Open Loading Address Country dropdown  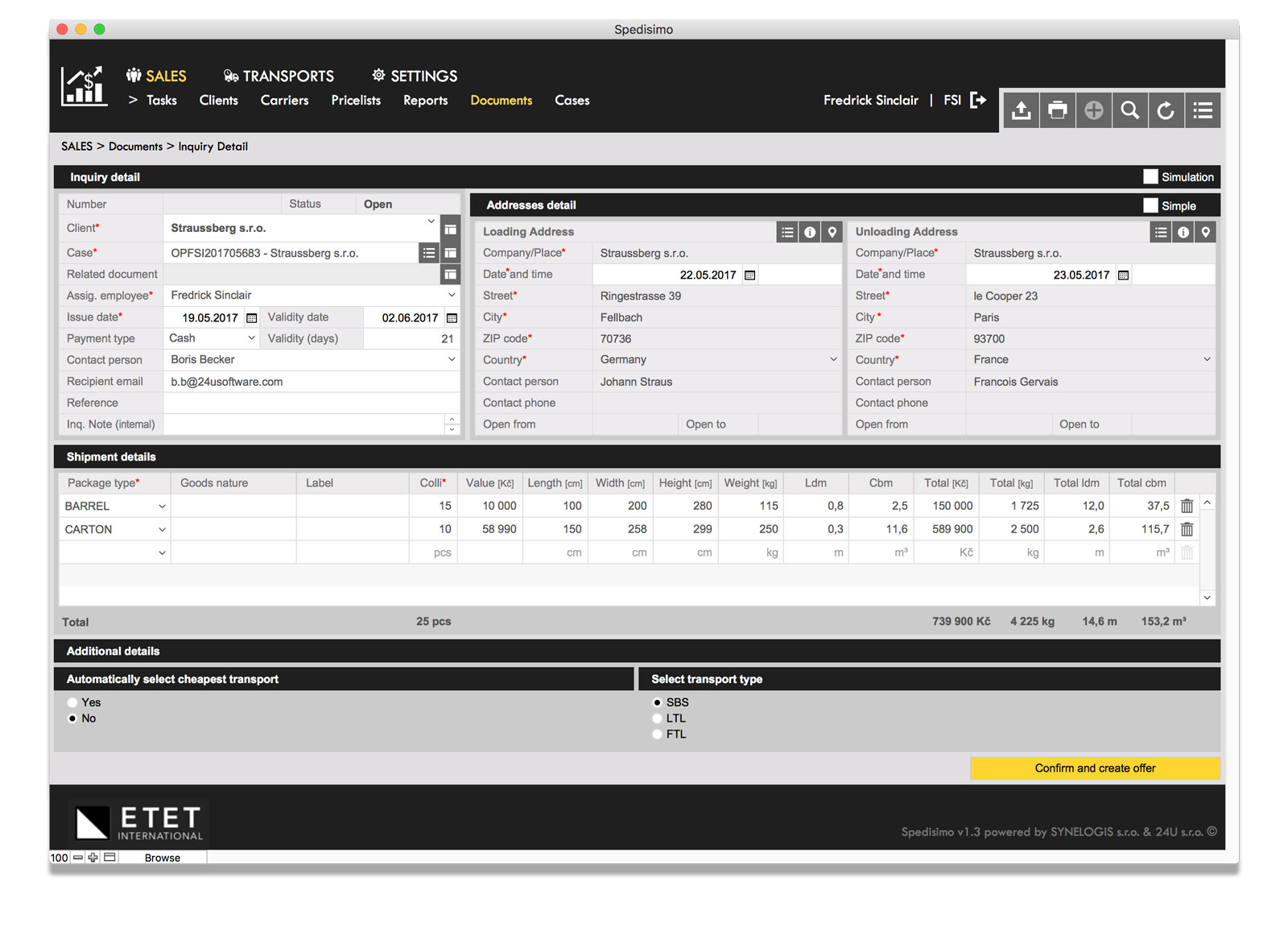tap(833, 359)
